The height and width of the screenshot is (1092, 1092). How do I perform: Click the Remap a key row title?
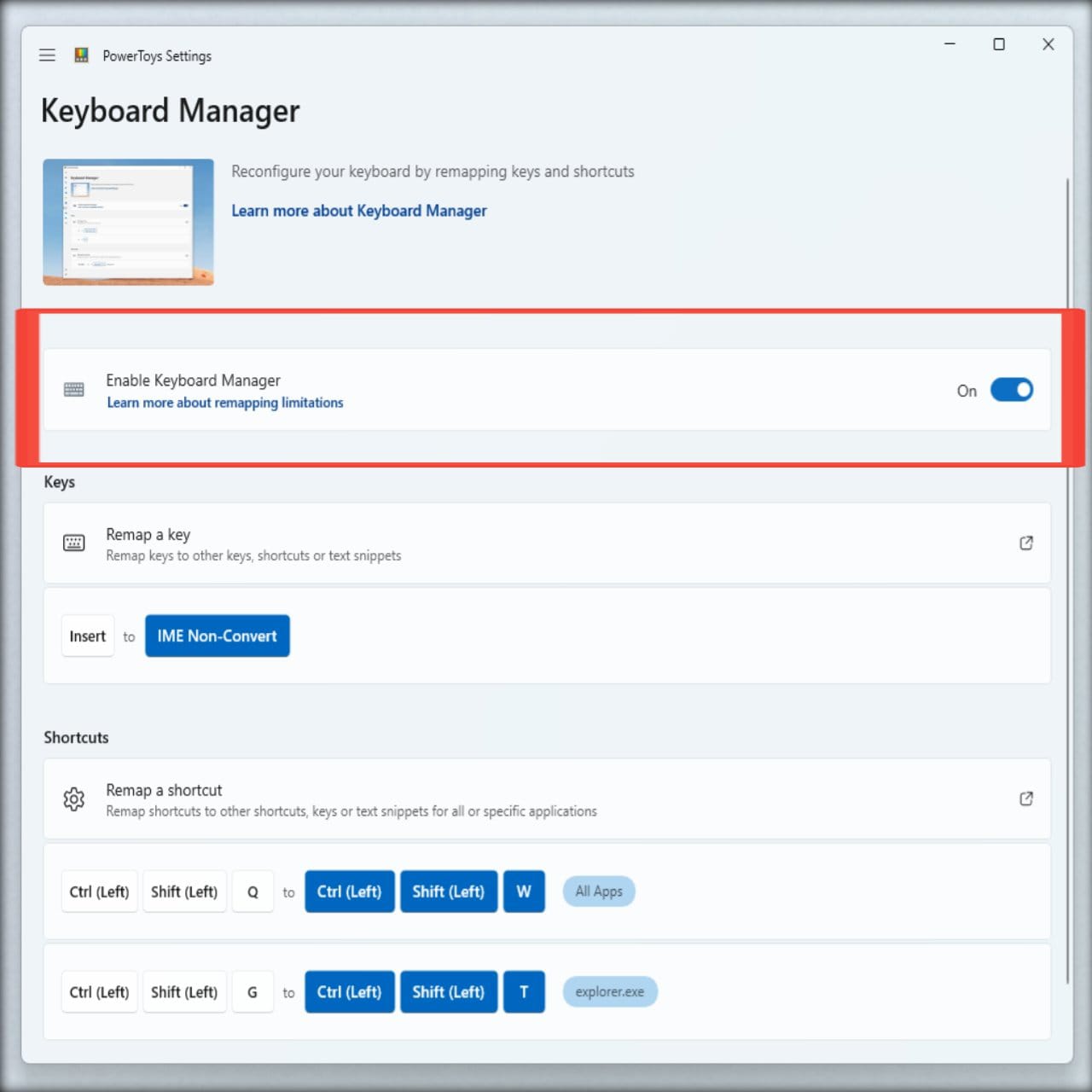148,535
